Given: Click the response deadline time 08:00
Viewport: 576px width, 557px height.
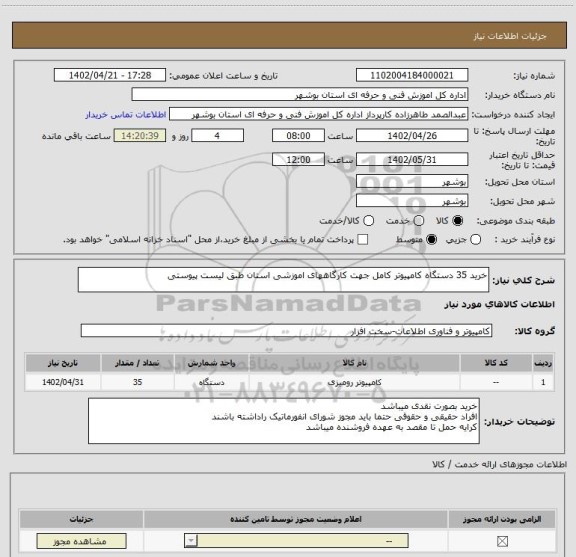Looking at the screenshot, I should pos(298,136).
